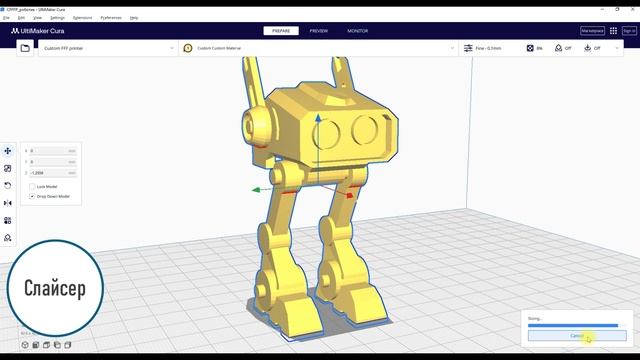Open the Edit menu
The image size is (640, 360).
tap(21, 18)
